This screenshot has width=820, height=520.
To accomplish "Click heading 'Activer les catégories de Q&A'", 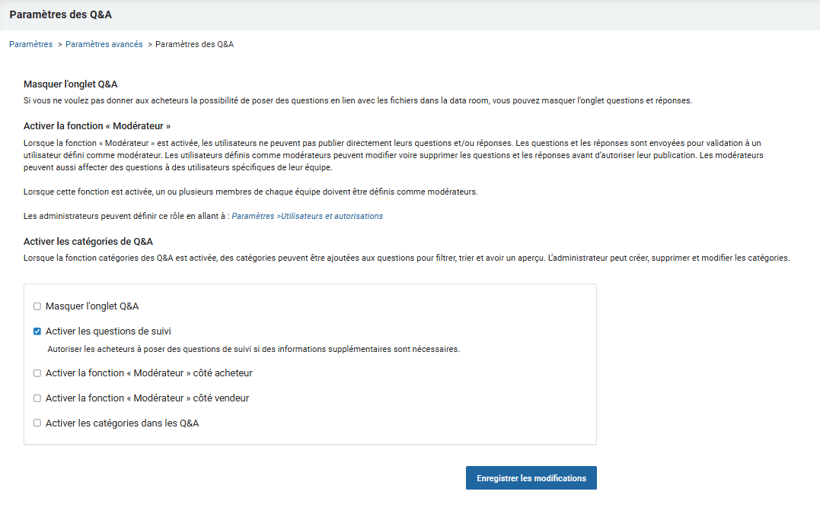I will pyautogui.click(x=88, y=242).
